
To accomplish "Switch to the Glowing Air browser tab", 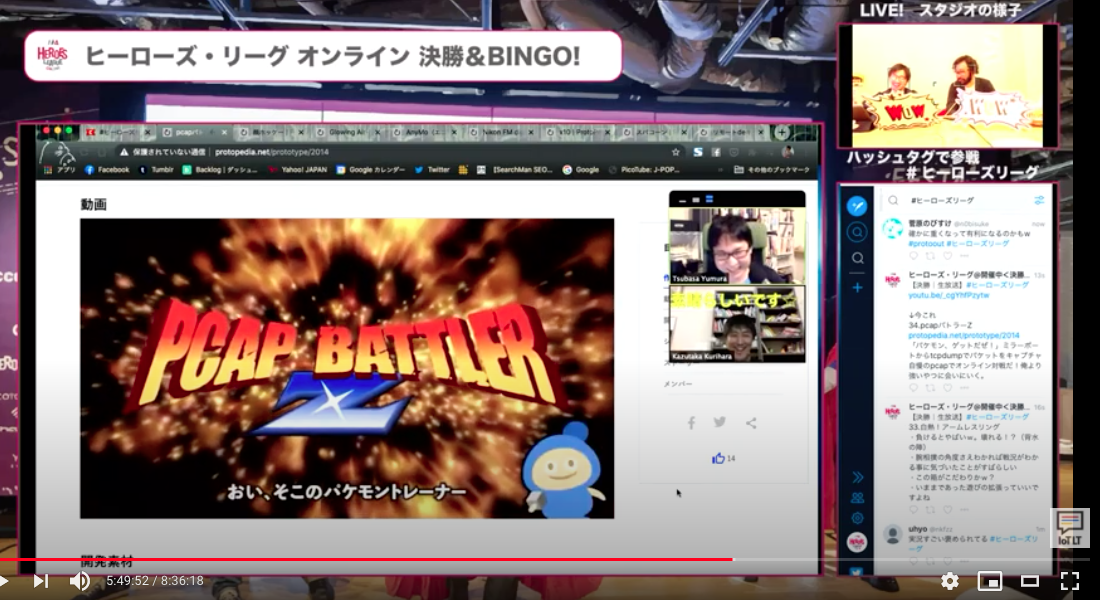I will [x=349, y=132].
